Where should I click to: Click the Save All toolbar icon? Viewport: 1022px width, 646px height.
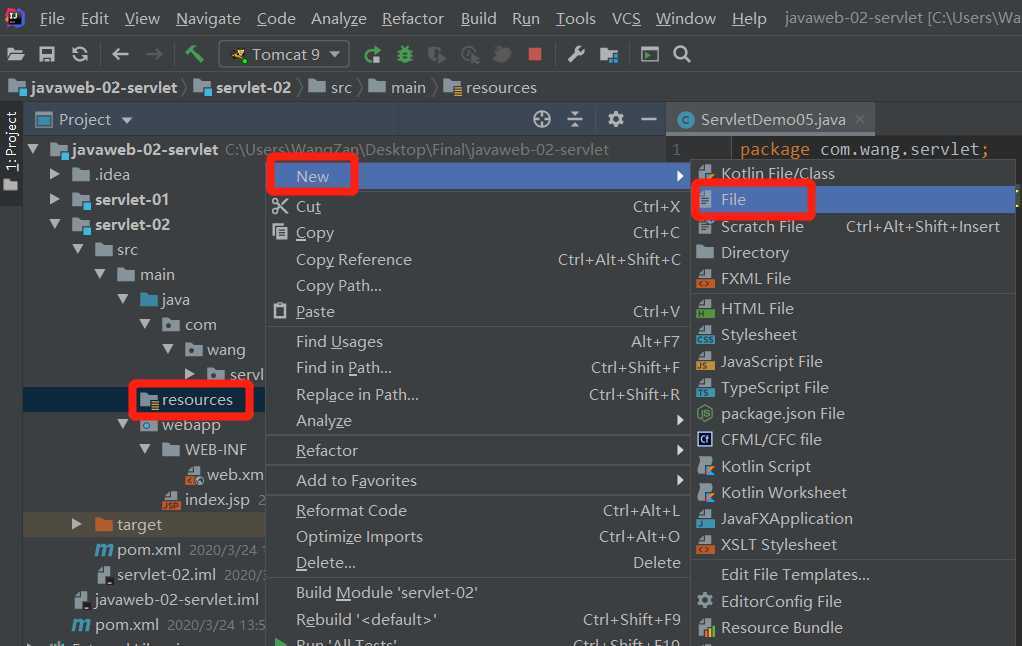coord(47,54)
